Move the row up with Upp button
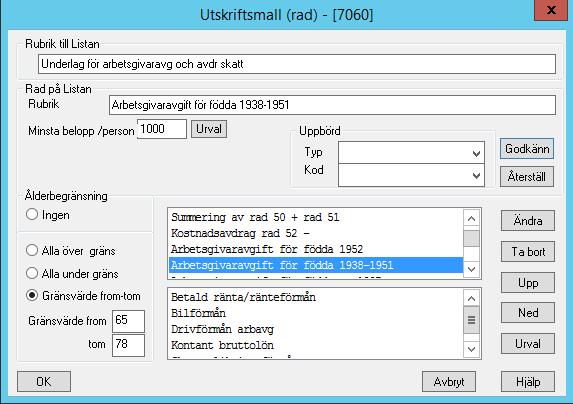The image size is (573, 404). (528, 283)
